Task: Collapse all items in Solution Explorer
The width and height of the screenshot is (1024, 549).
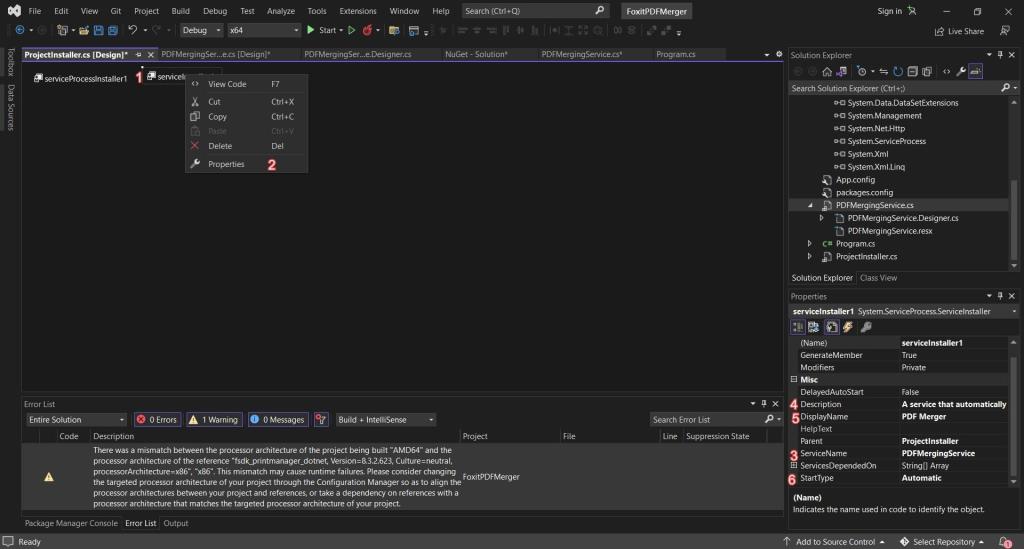Action: click(x=912, y=72)
